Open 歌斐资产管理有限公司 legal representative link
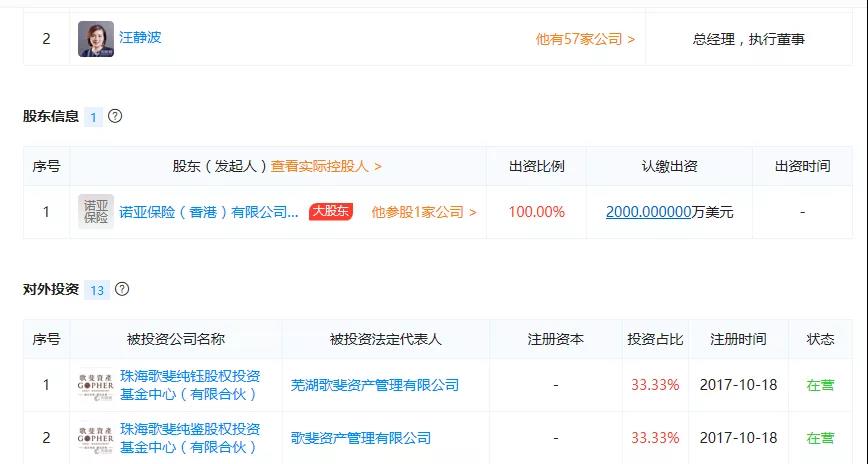 (x=361, y=438)
